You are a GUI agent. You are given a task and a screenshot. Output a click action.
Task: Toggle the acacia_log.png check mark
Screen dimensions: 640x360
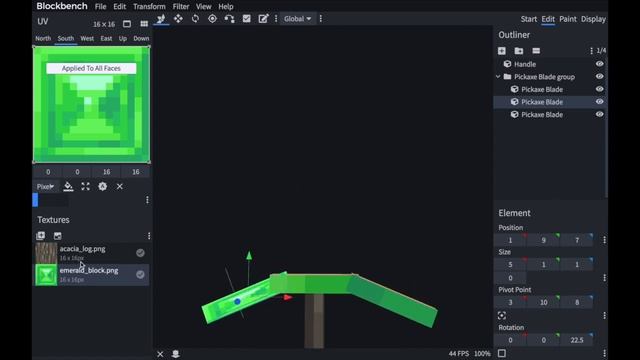pyautogui.click(x=140, y=253)
